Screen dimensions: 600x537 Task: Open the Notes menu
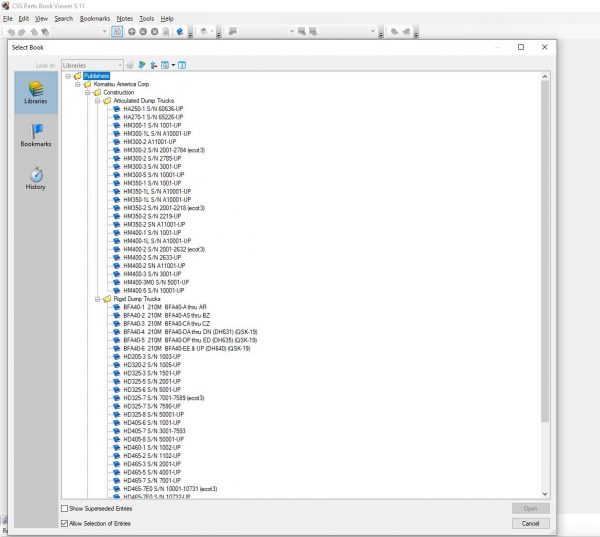pyautogui.click(x=125, y=18)
